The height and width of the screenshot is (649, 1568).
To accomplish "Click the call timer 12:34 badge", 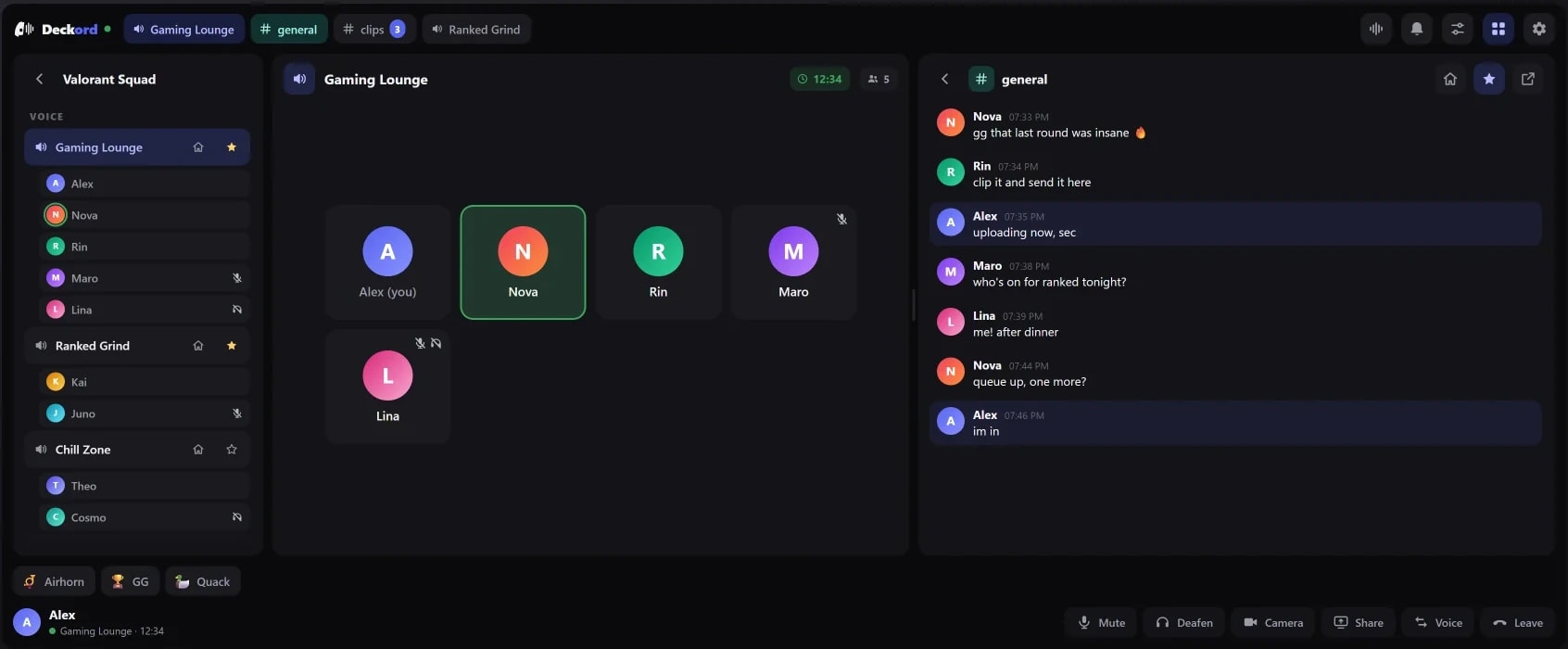I will click(x=820, y=79).
